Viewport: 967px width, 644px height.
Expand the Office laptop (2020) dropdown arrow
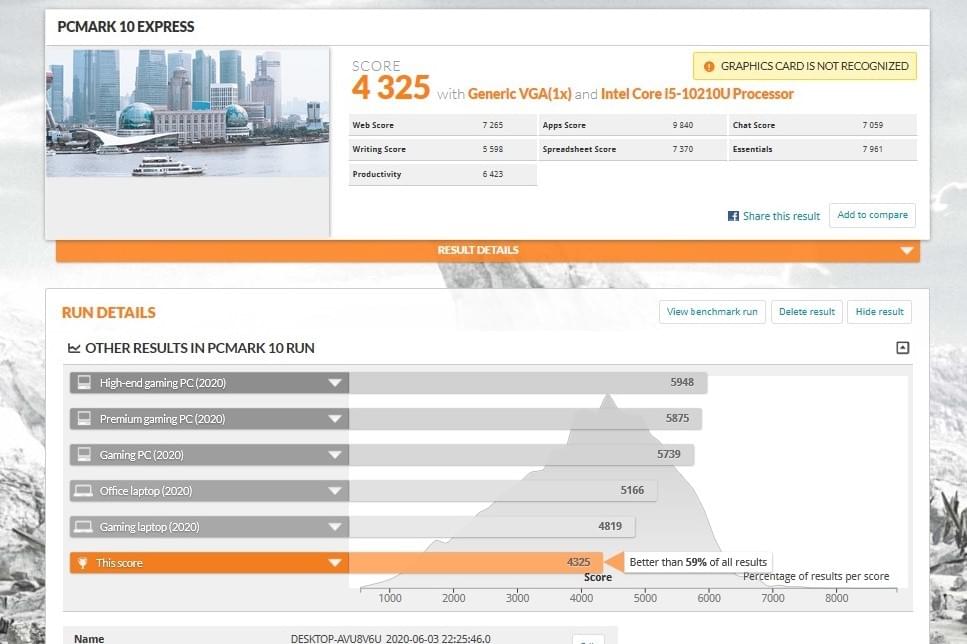pos(334,491)
